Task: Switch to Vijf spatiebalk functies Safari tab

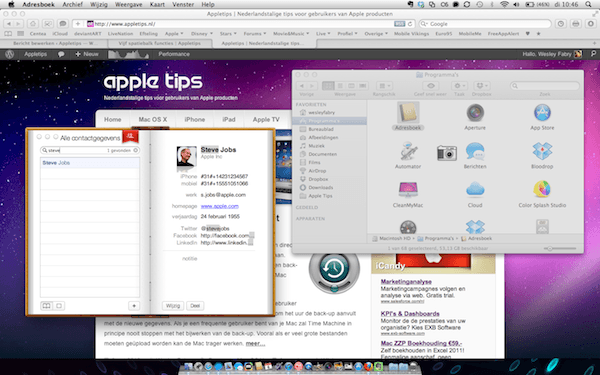Action: pyautogui.click(x=160, y=43)
